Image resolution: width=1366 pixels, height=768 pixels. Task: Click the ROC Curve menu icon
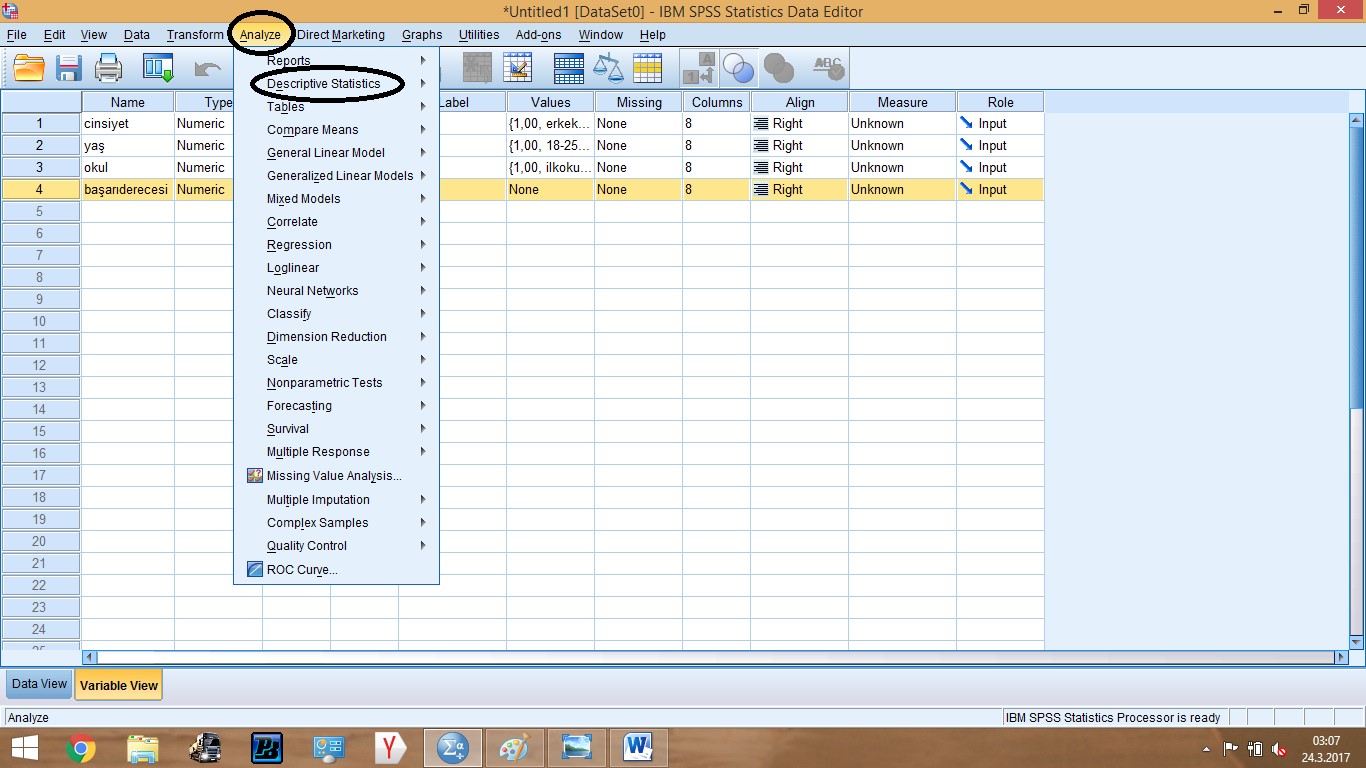[x=255, y=570]
